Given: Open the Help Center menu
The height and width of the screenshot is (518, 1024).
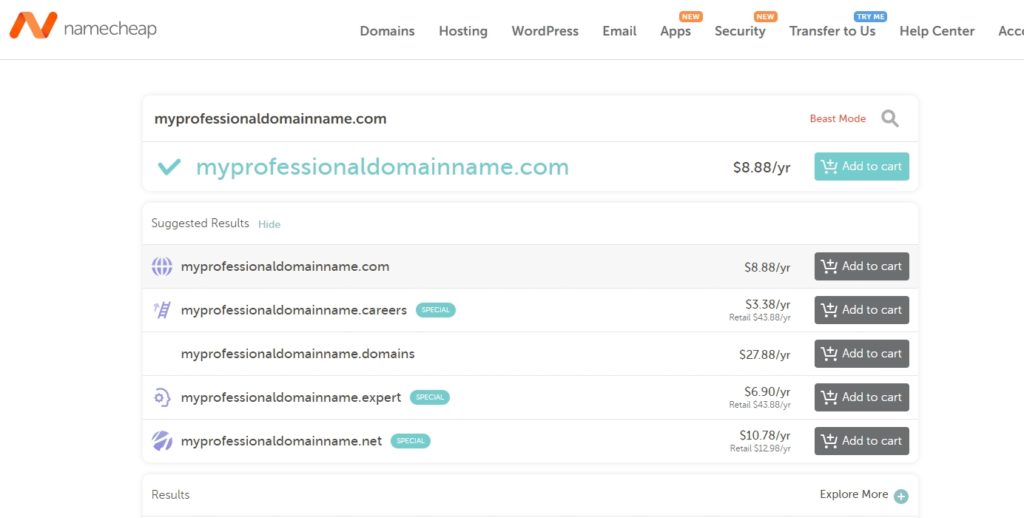Looking at the screenshot, I should (x=936, y=31).
